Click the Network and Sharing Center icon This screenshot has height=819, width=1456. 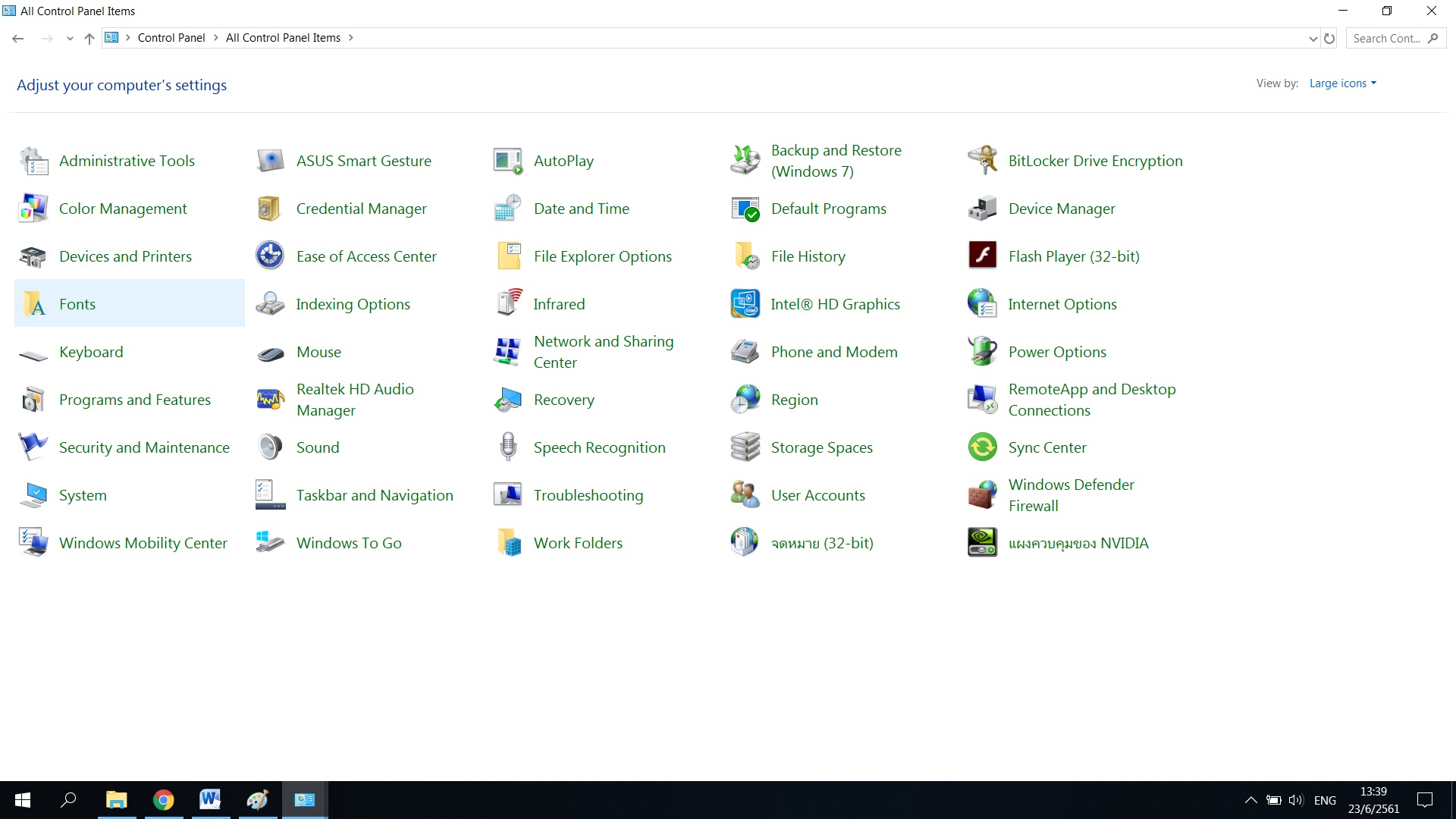(x=508, y=352)
